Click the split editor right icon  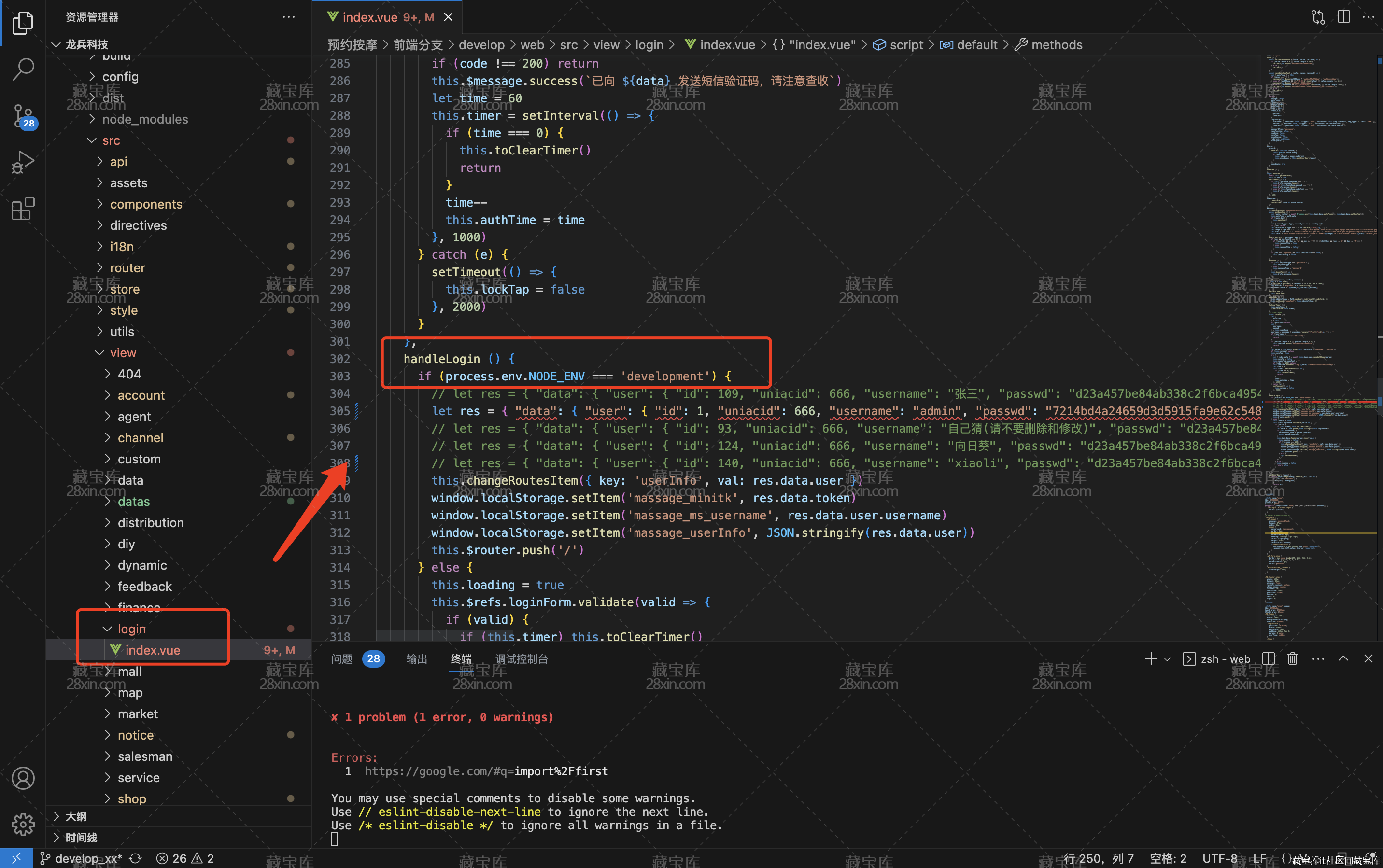coord(1343,16)
